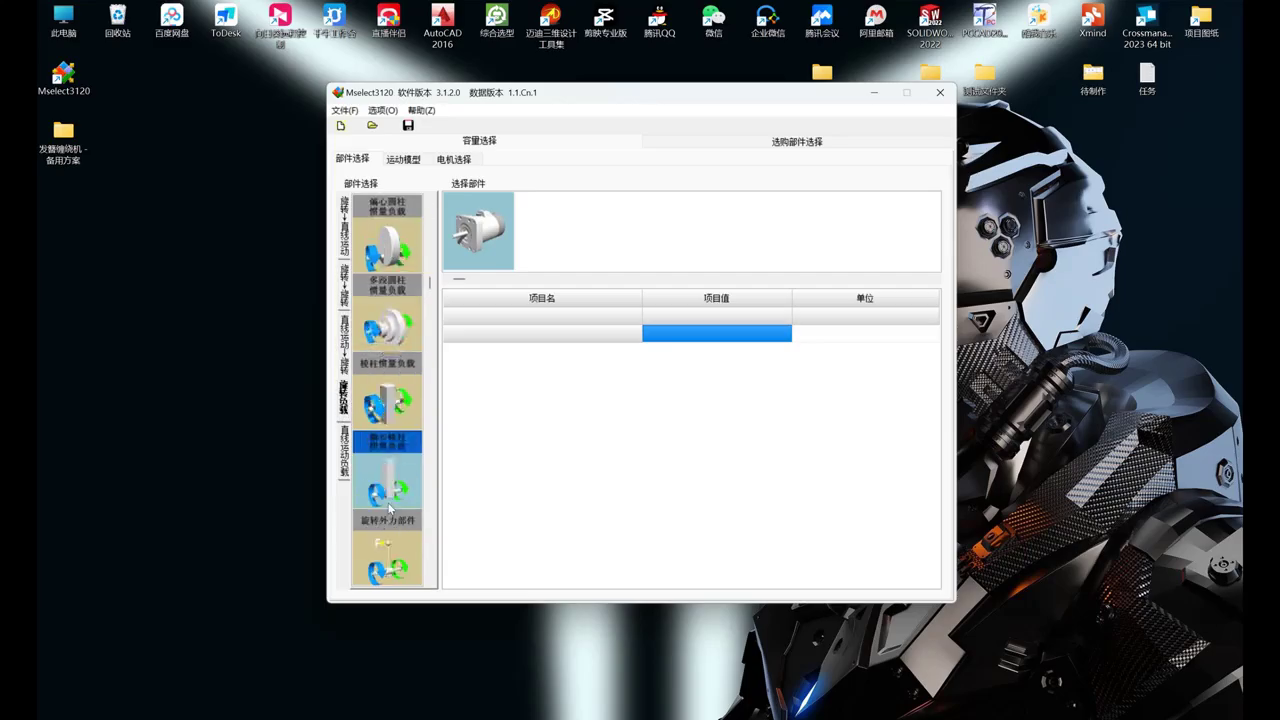Open the 文件(F) menu
The image size is (1280, 720).
(344, 110)
